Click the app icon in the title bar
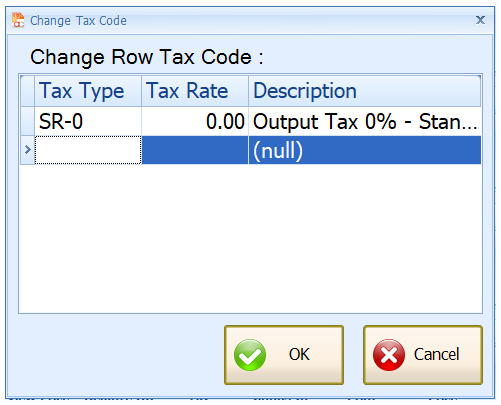Viewport: 501px width, 405px height. tap(18, 20)
